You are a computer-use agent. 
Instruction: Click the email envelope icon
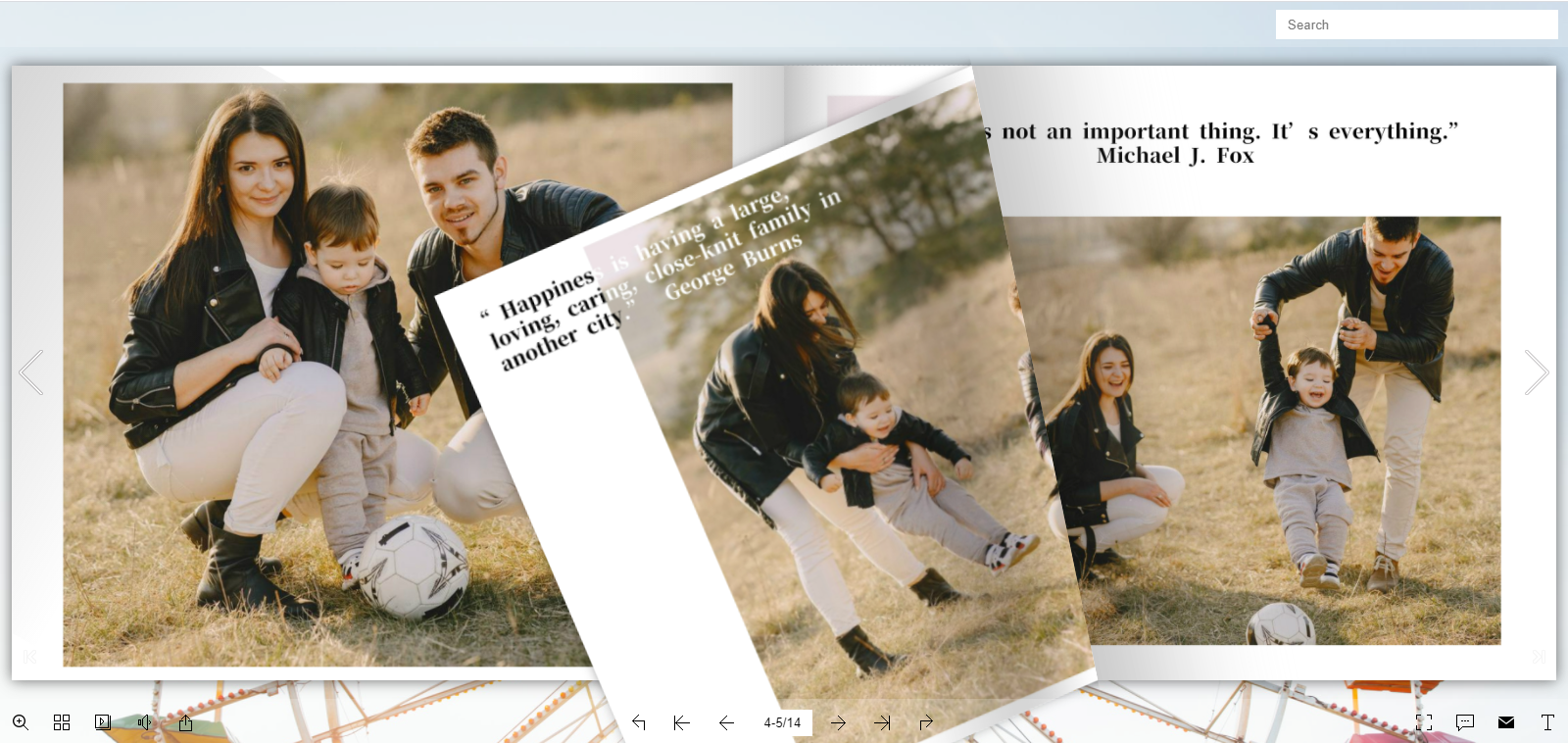point(1506,722)
